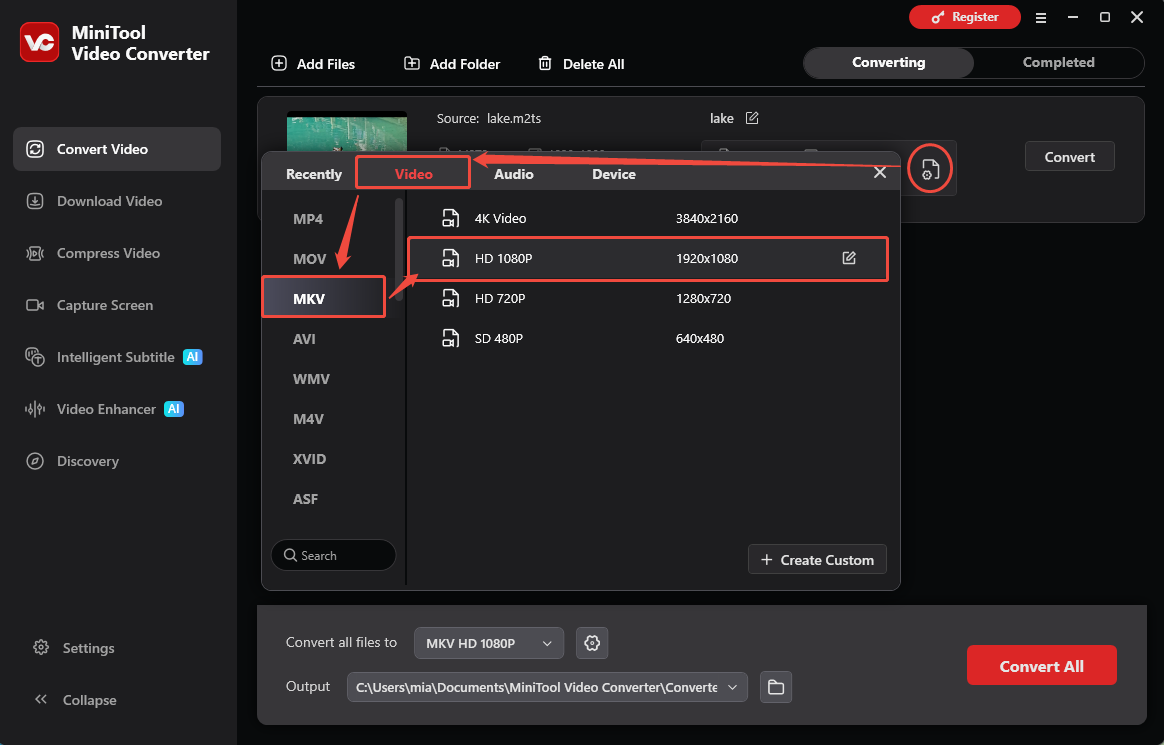This screenshot has height=745, width=1164.
Task: Edit the output file name lake
Action: 752,118
